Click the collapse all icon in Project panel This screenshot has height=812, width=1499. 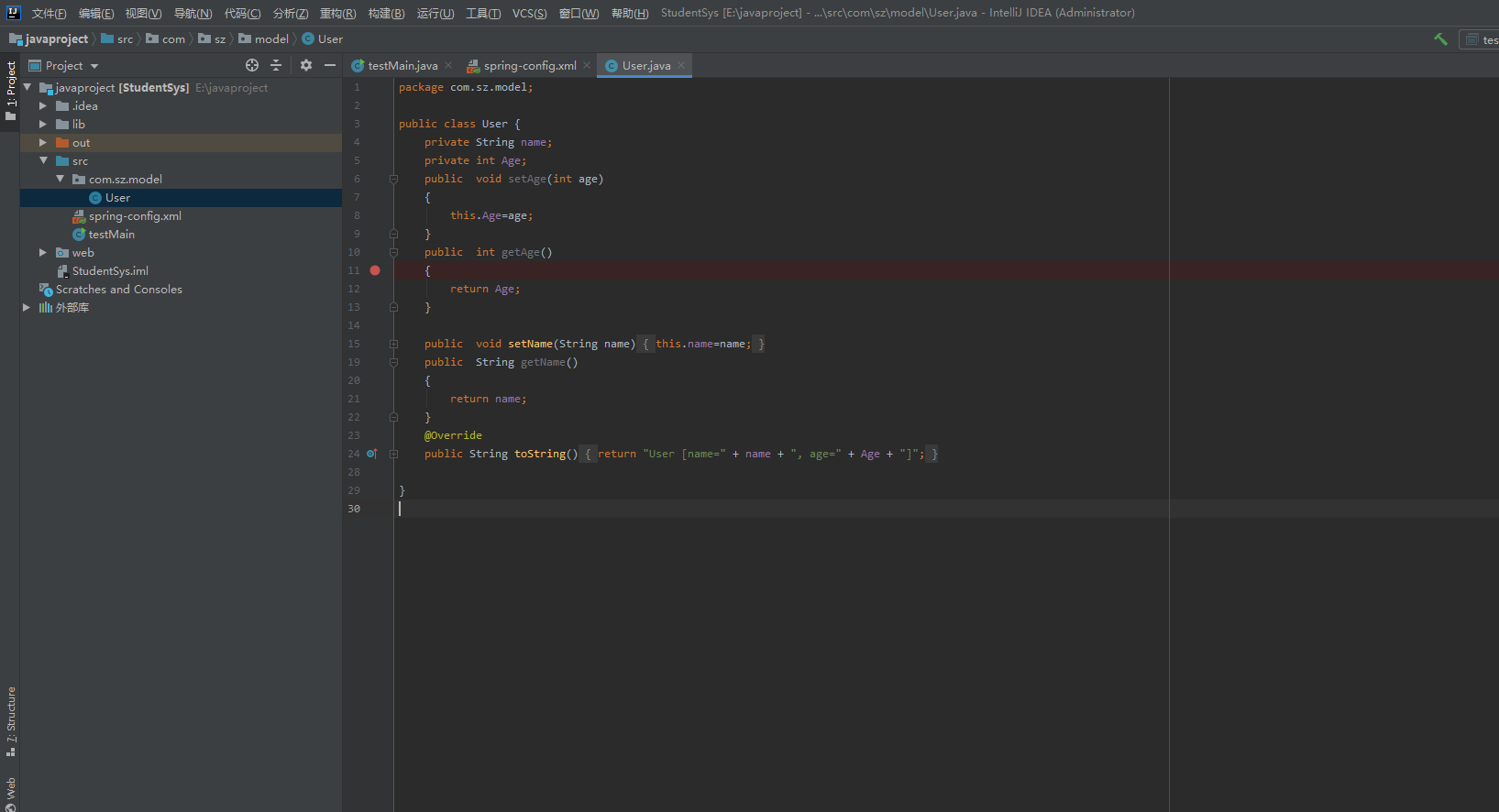(x=276, y=65)
